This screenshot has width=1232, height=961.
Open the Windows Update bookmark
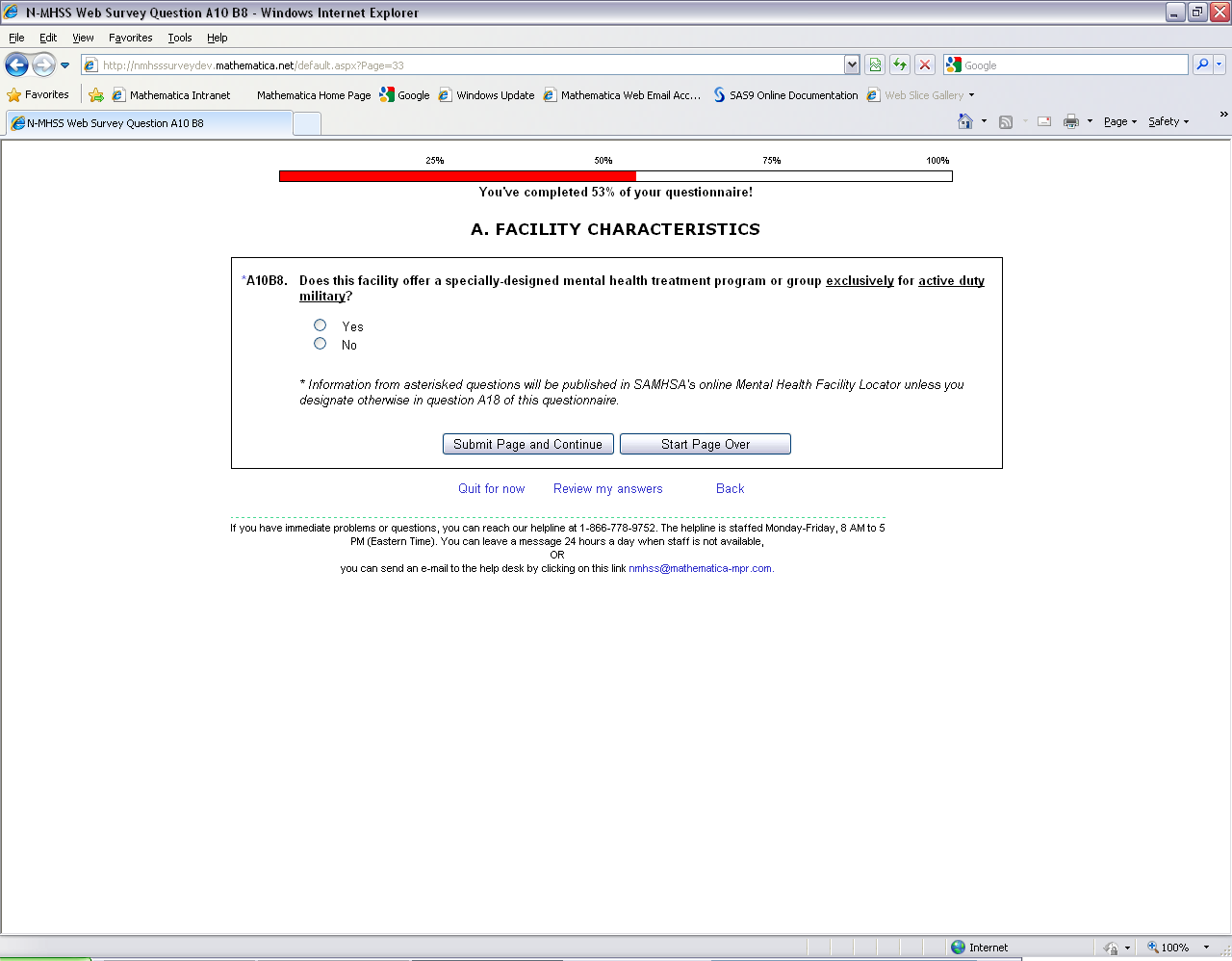click(x=486, y=94)
